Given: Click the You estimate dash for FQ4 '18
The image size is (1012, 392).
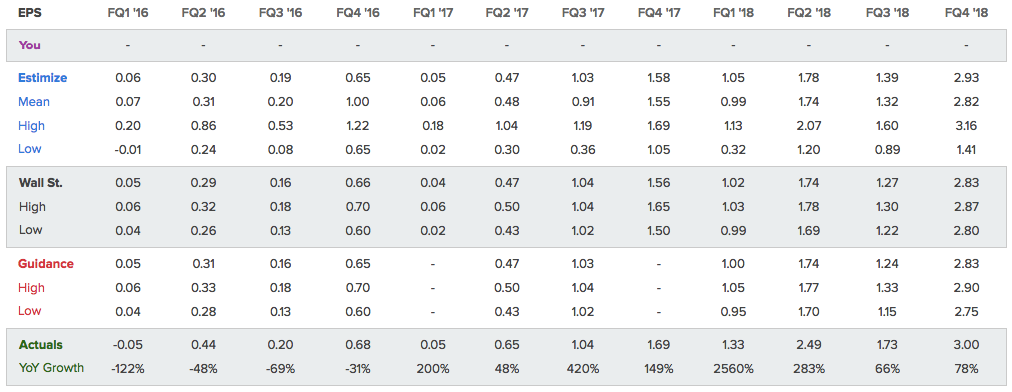Looking at the screenshot, I should point(966,46).
